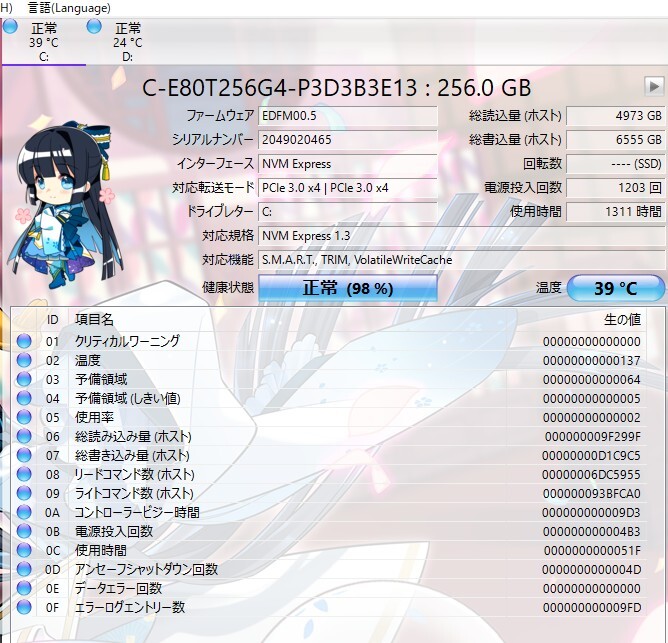Click status orb for attribute 05 使用率
This screenshot has width=668, height=643.
24,417
